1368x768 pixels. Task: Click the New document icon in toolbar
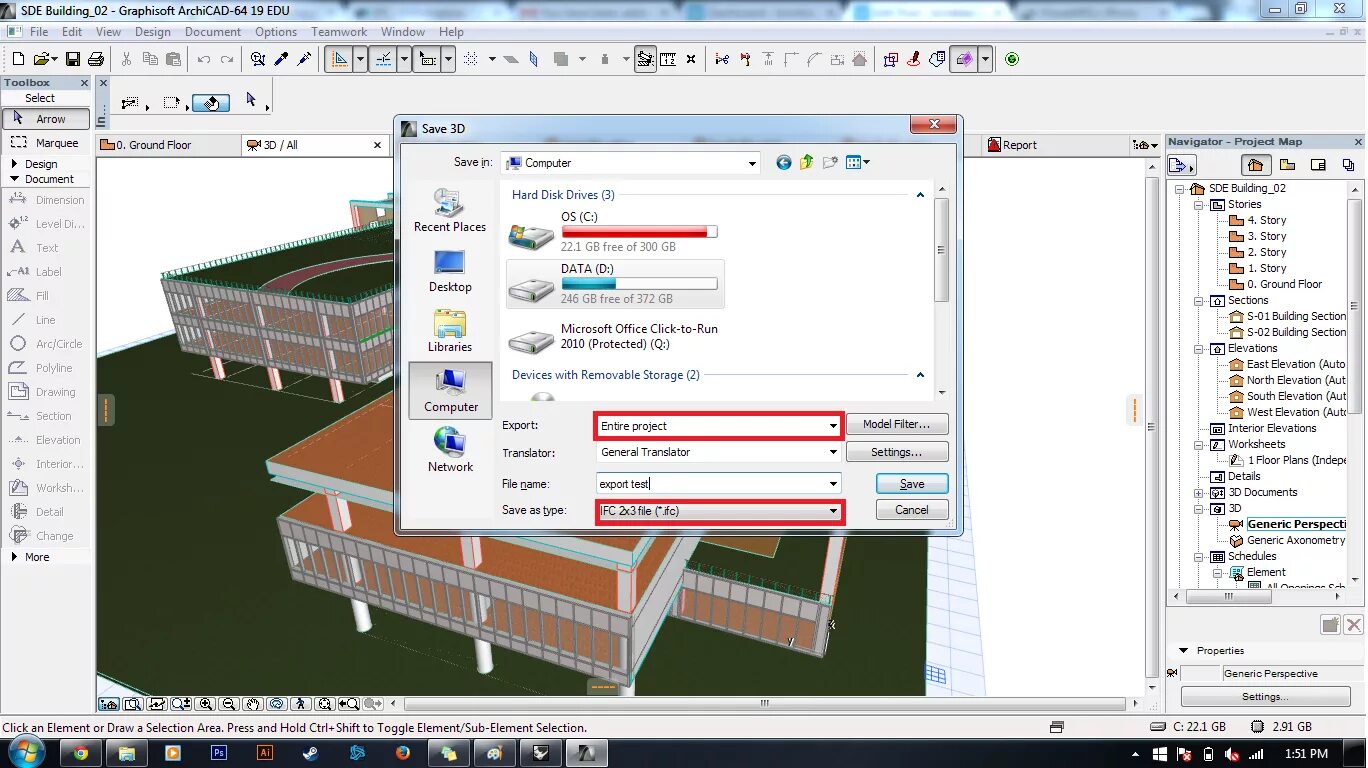pyautogui.click(x=18, y=59)
